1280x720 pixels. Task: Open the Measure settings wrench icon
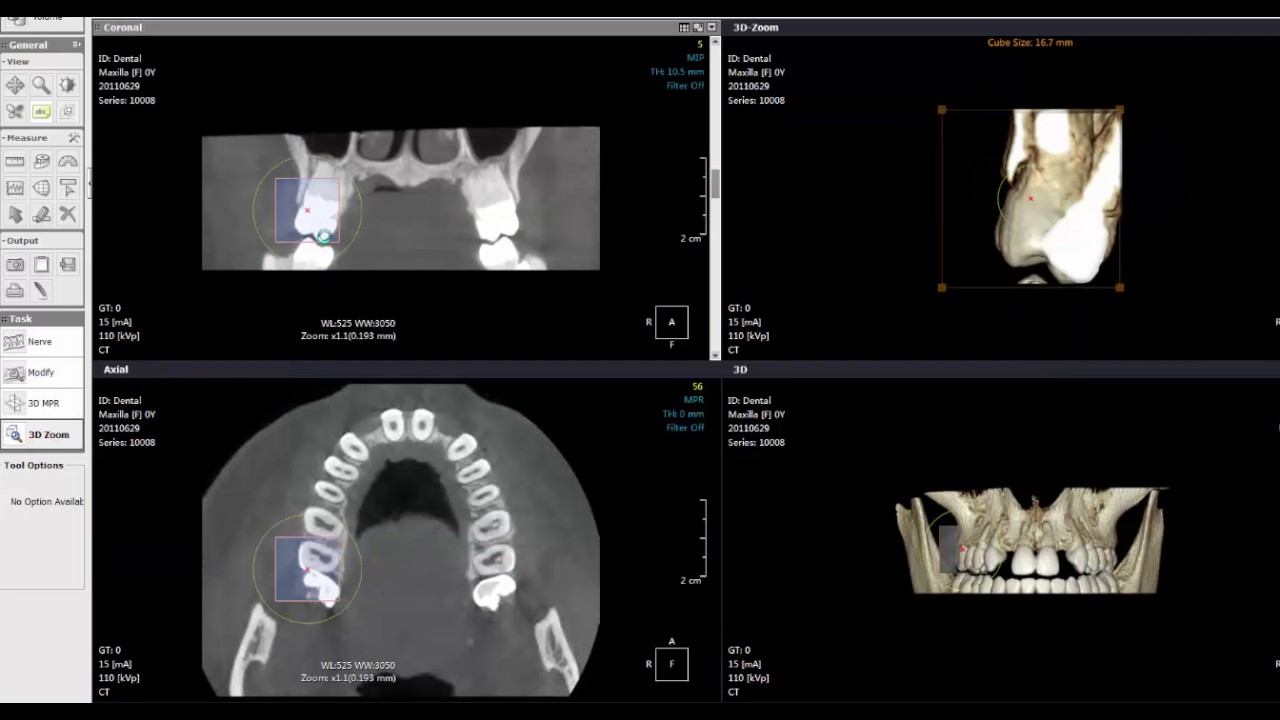tap(74, 137)
